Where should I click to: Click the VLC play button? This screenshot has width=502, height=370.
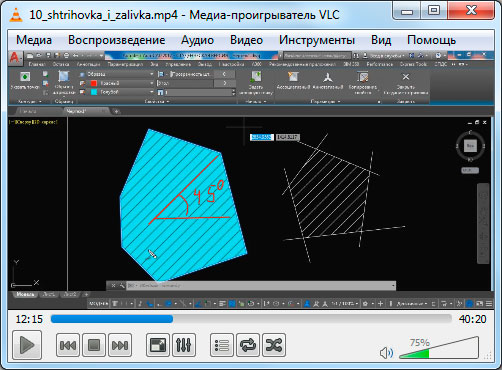pyautogui.click(x=27, y=345)
